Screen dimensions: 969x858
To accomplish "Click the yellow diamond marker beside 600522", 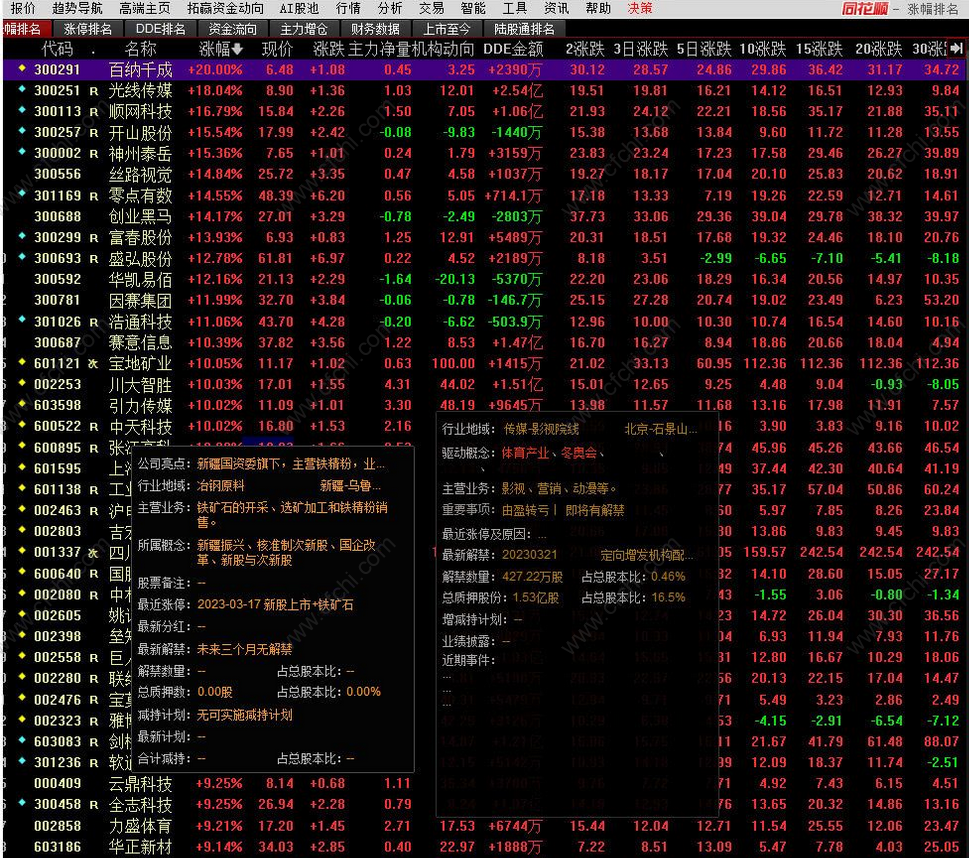I will [22, 425].
